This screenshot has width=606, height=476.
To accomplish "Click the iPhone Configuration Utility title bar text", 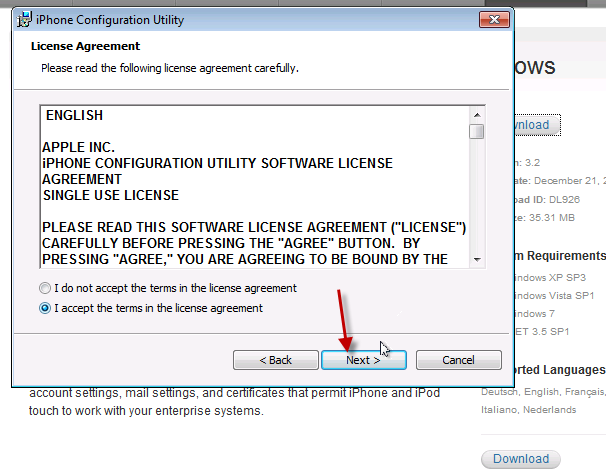I will pos(97,19).
